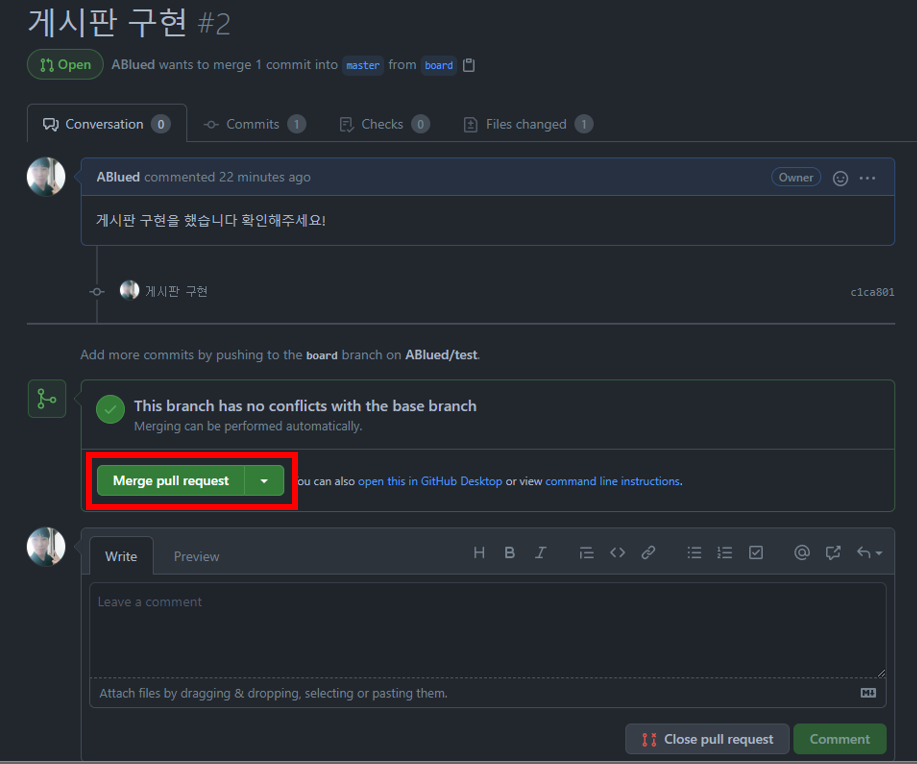Copy the board branch name with clipboard icon
Viewport: 917px width, 764px height.
click(468, 65)
